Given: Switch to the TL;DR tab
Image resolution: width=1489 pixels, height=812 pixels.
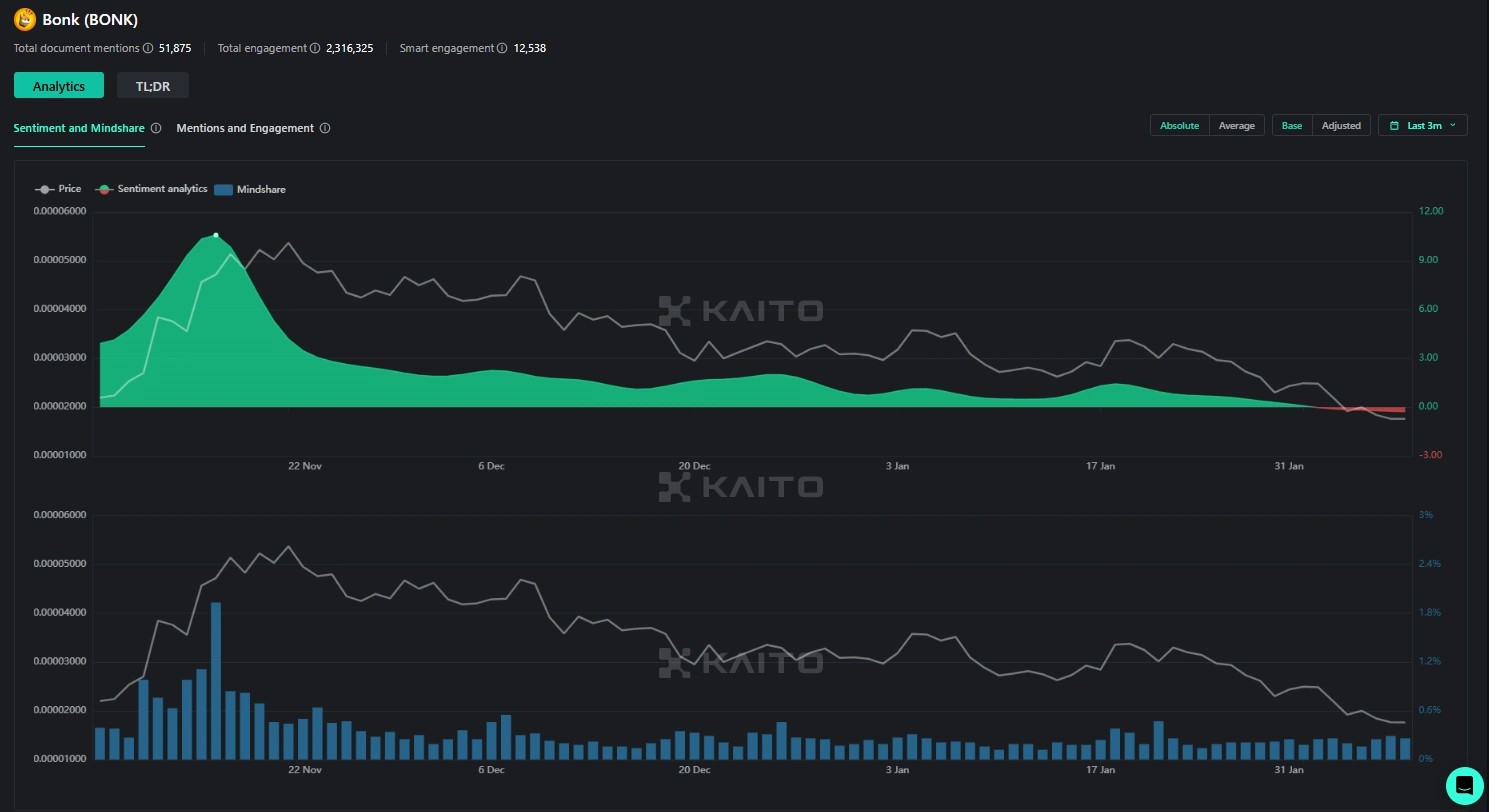Looking at the screenshot, I should coord(153,86).
